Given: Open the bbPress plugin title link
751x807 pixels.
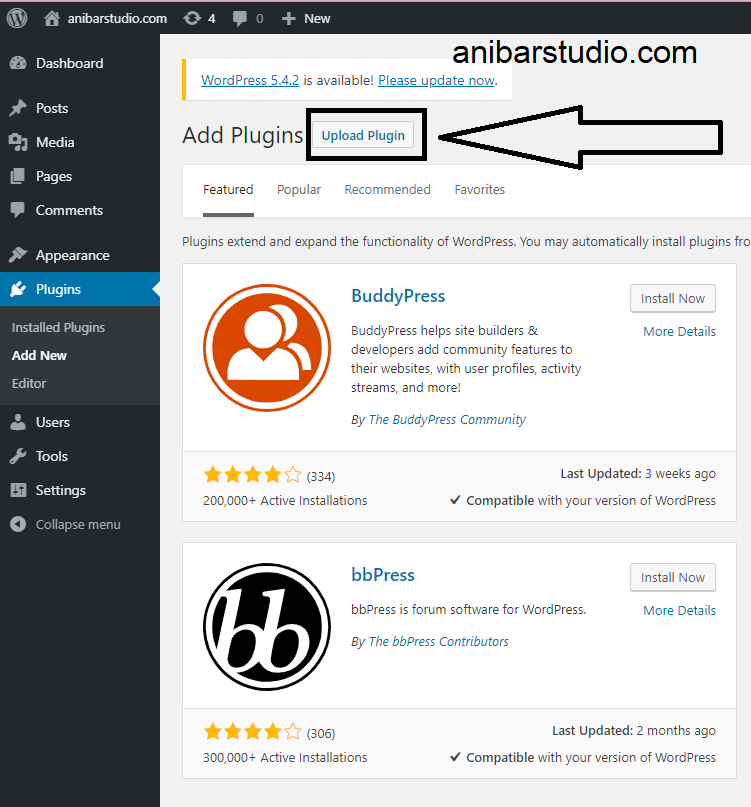Looking at the screenshot, I should [x=383, y=575].
